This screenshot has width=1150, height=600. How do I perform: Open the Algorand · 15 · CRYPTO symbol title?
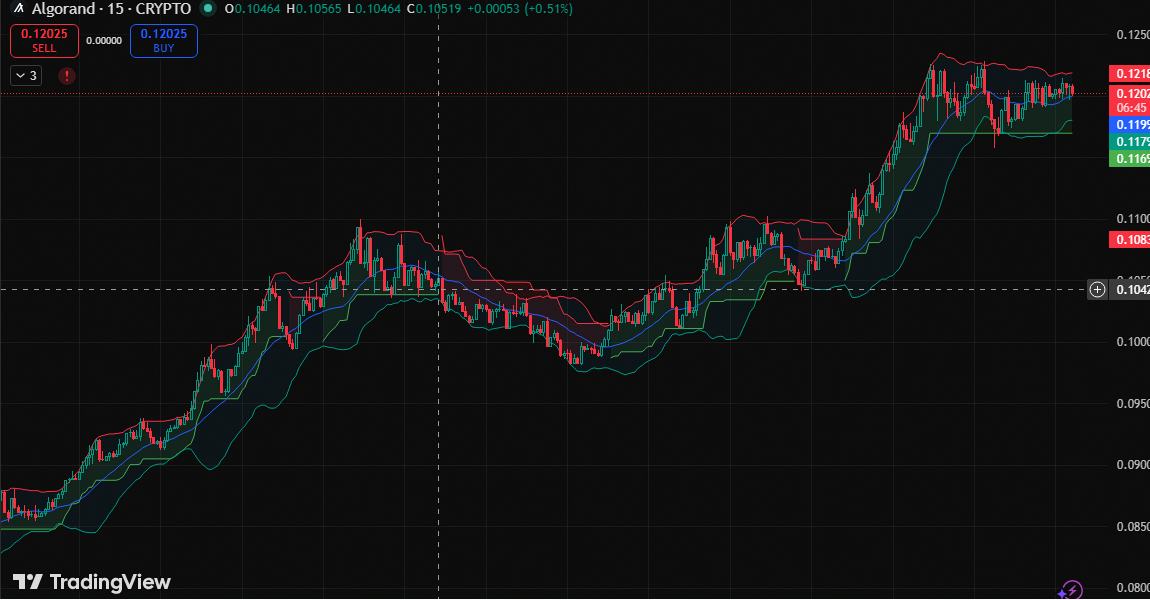[111, 9]
